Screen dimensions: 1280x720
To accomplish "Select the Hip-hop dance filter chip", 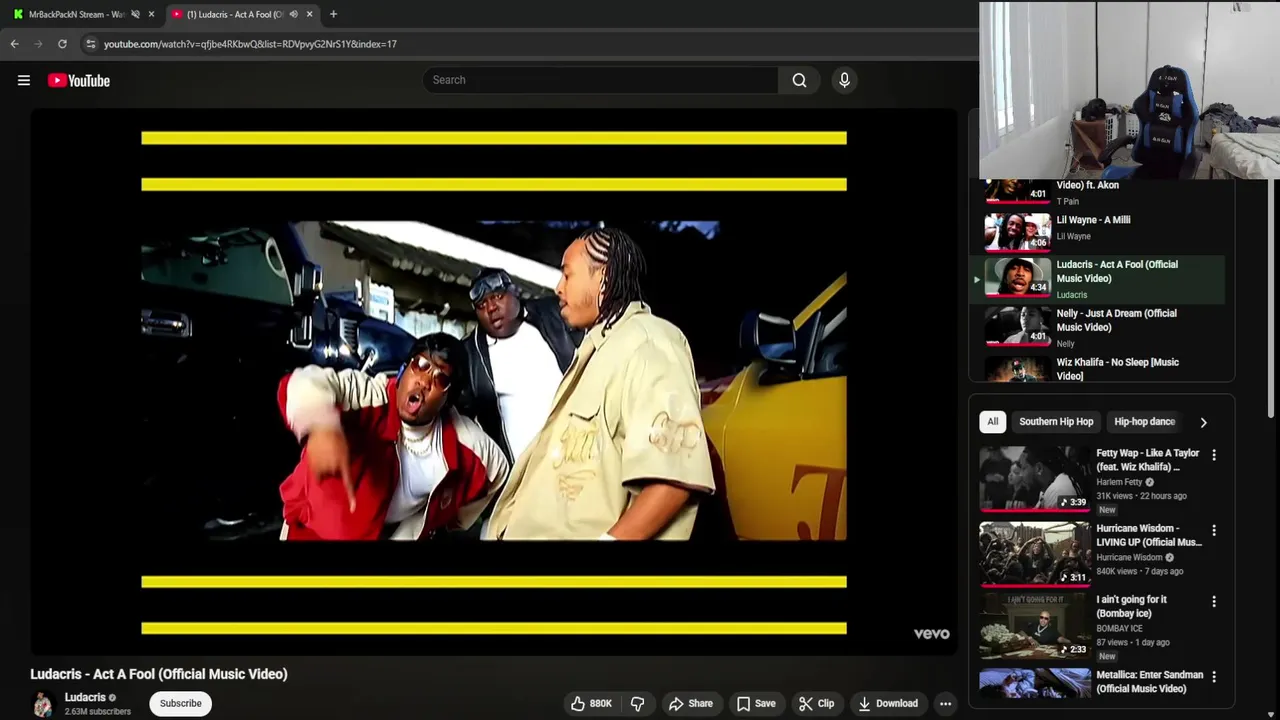I will point(1144,422).
